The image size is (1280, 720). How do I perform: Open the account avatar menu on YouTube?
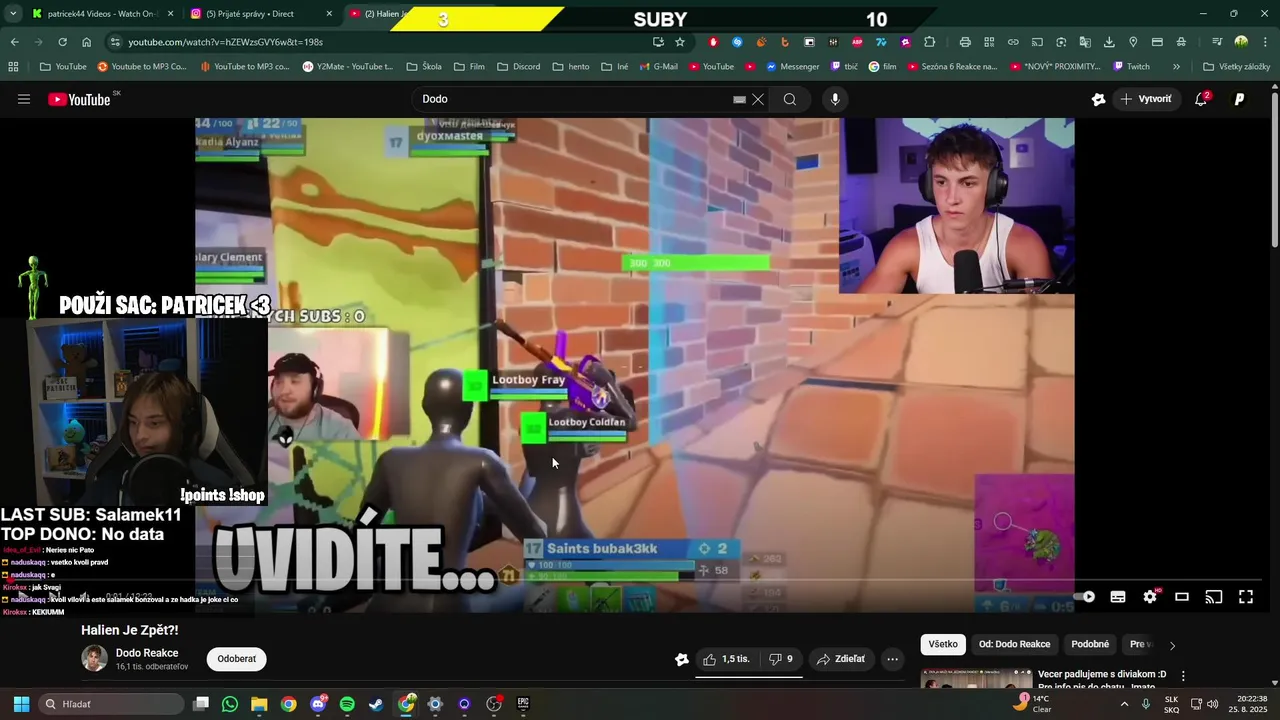pyautogui.click(x=1240, y=99)
